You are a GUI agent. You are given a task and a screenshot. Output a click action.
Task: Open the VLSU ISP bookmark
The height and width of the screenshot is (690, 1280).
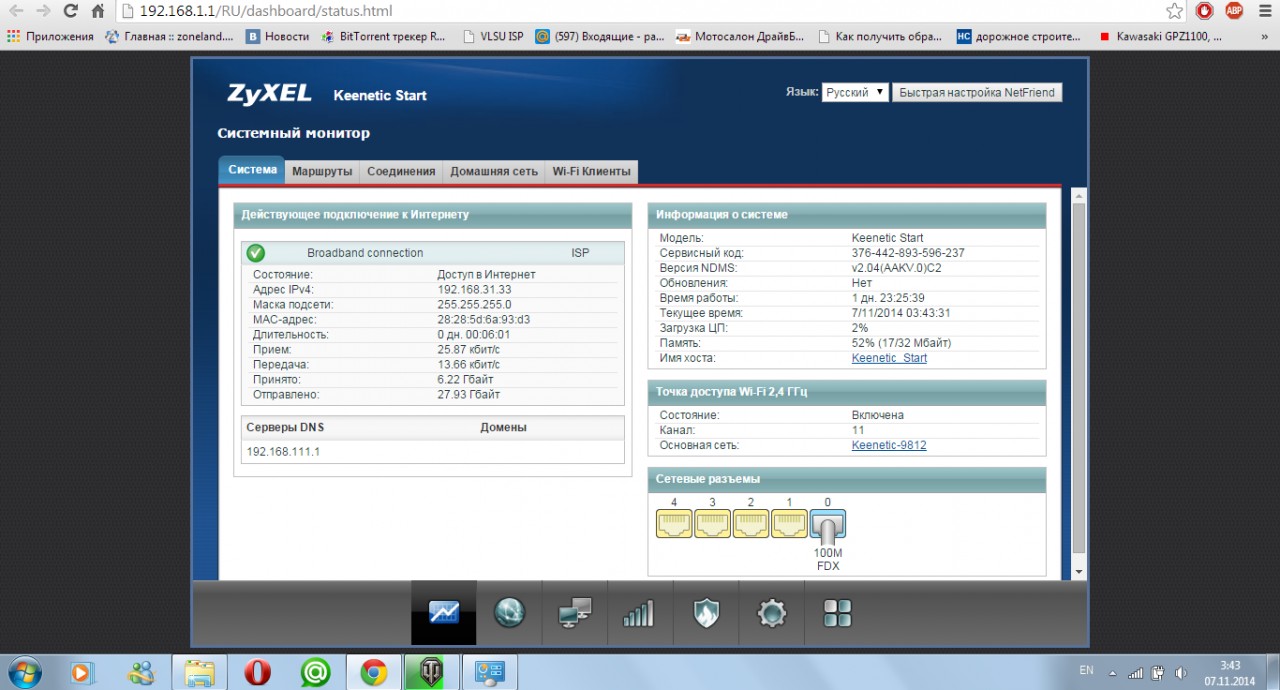tap(493, 36)
